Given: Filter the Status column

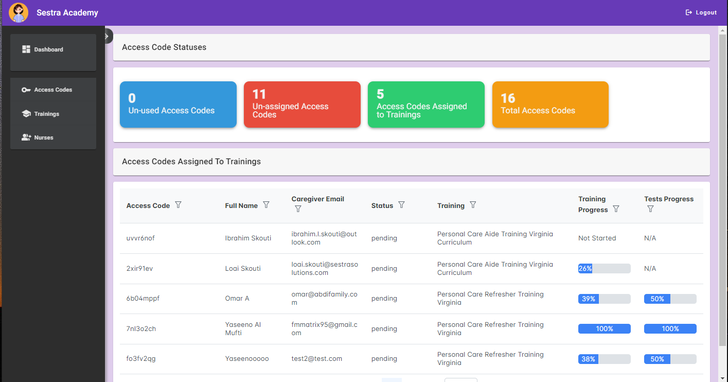Looking at the screenshot, I should pos(402,205).
